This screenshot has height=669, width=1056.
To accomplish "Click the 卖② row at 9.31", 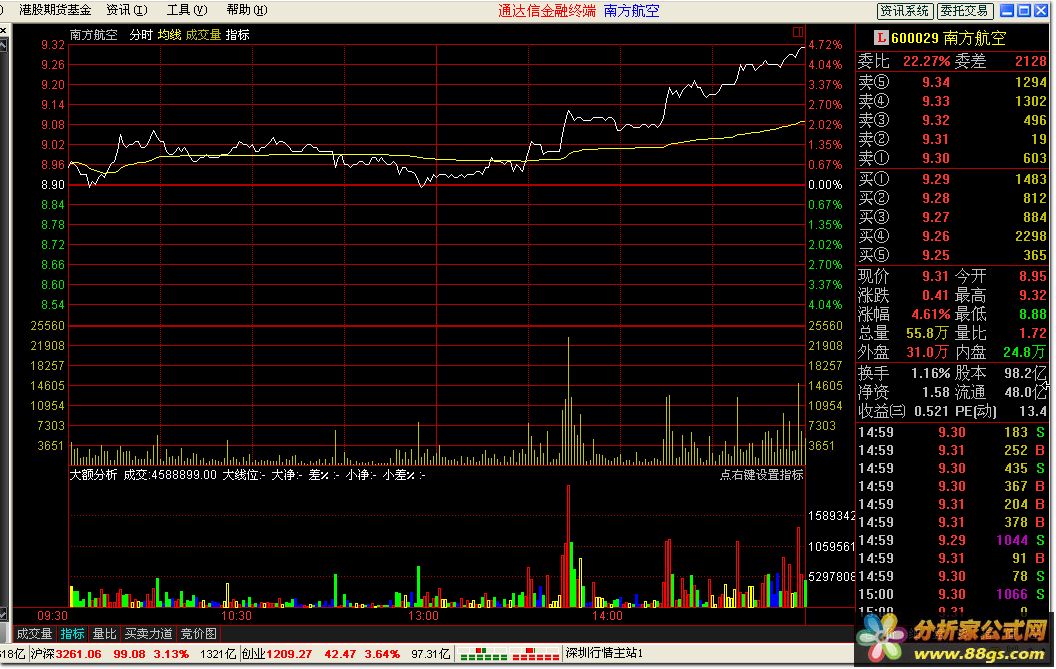I will (x=952, y=139).
